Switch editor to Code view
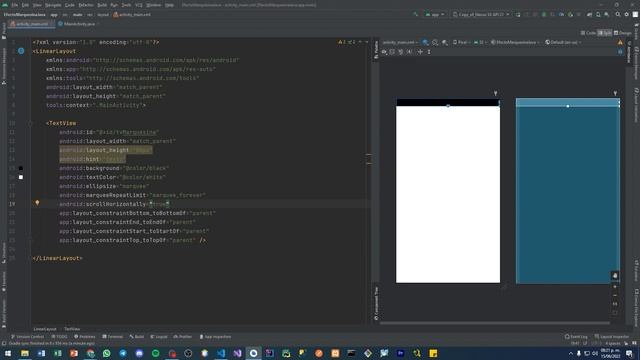 point(588,33)
